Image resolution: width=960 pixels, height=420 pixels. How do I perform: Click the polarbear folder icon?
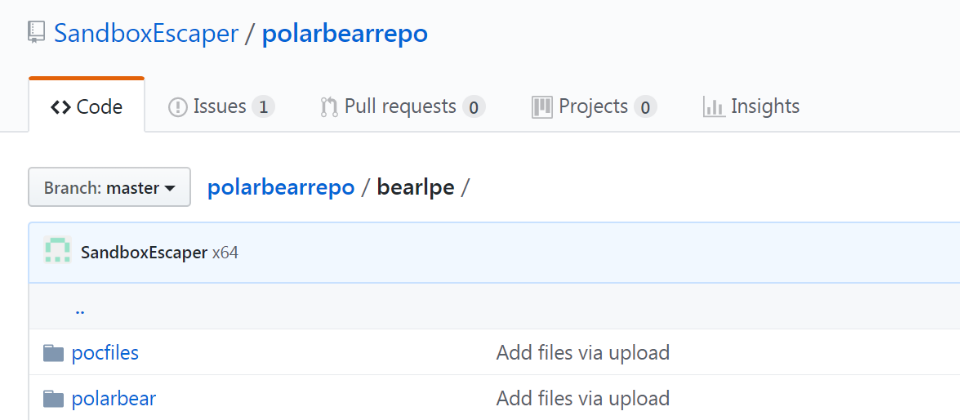pos(54,399)
